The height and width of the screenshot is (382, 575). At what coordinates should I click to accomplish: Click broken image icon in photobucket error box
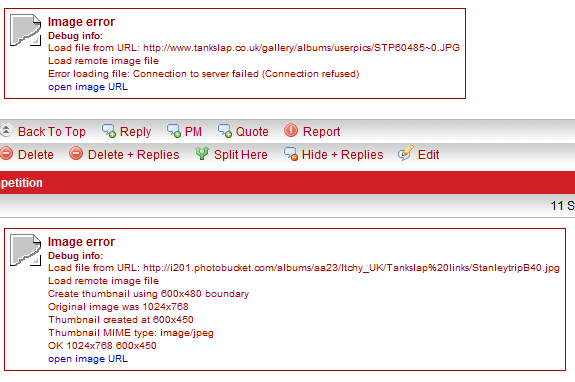pyautogui.click(x=26, y=250)
